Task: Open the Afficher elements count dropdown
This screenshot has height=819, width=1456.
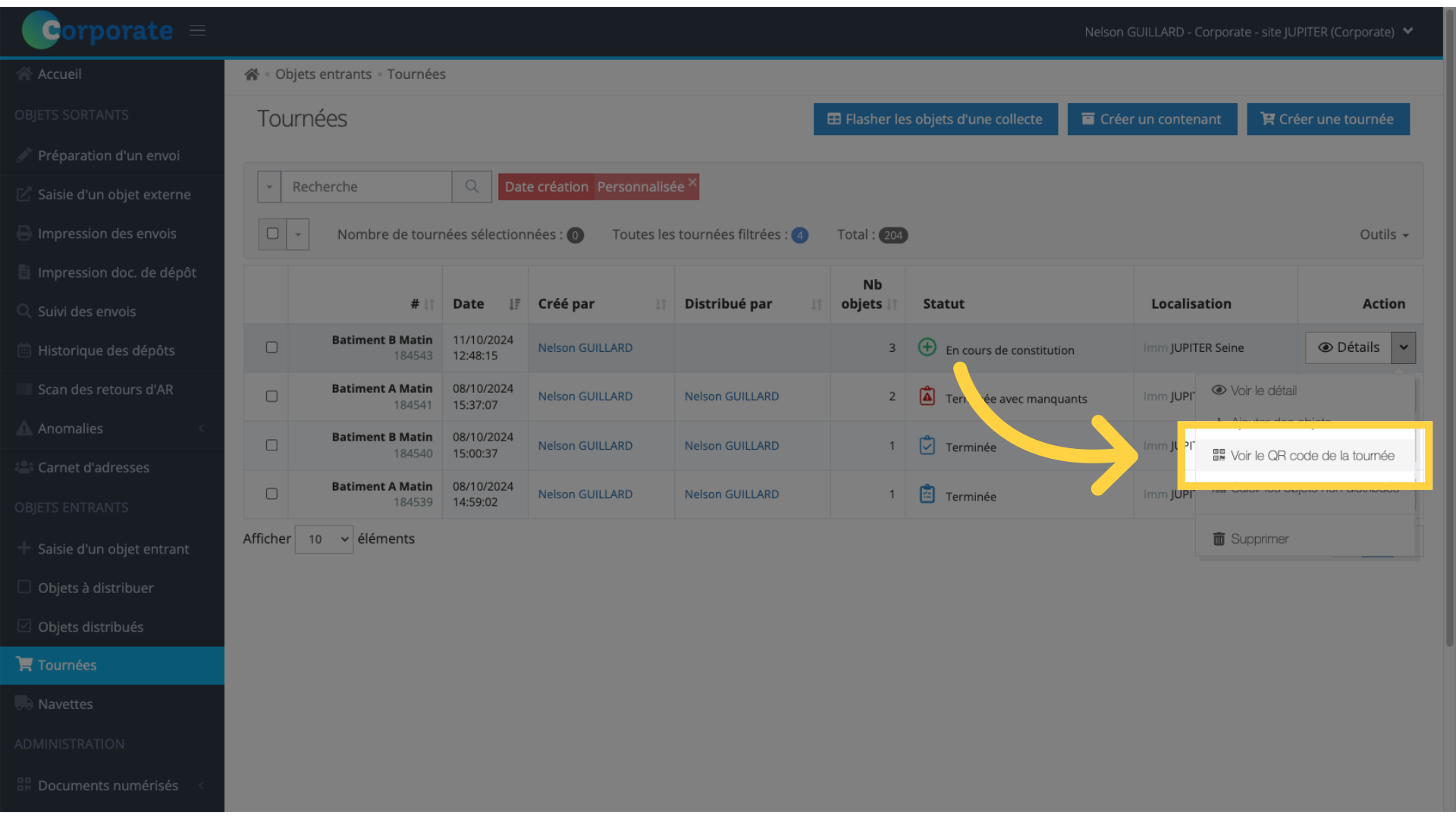Action: point(323,539)
